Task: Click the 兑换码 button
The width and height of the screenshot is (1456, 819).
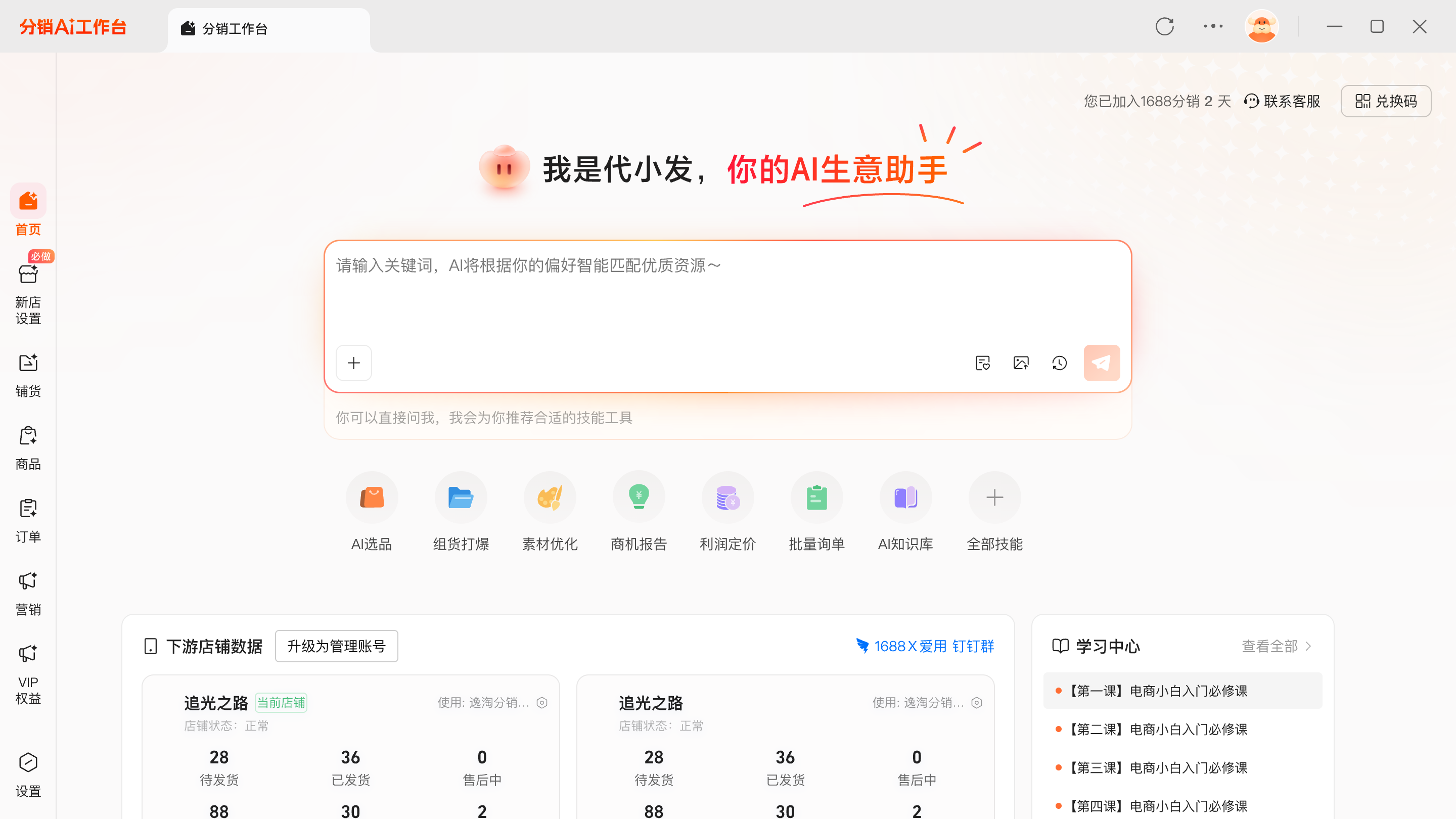Action: [x=1386, y=101]
